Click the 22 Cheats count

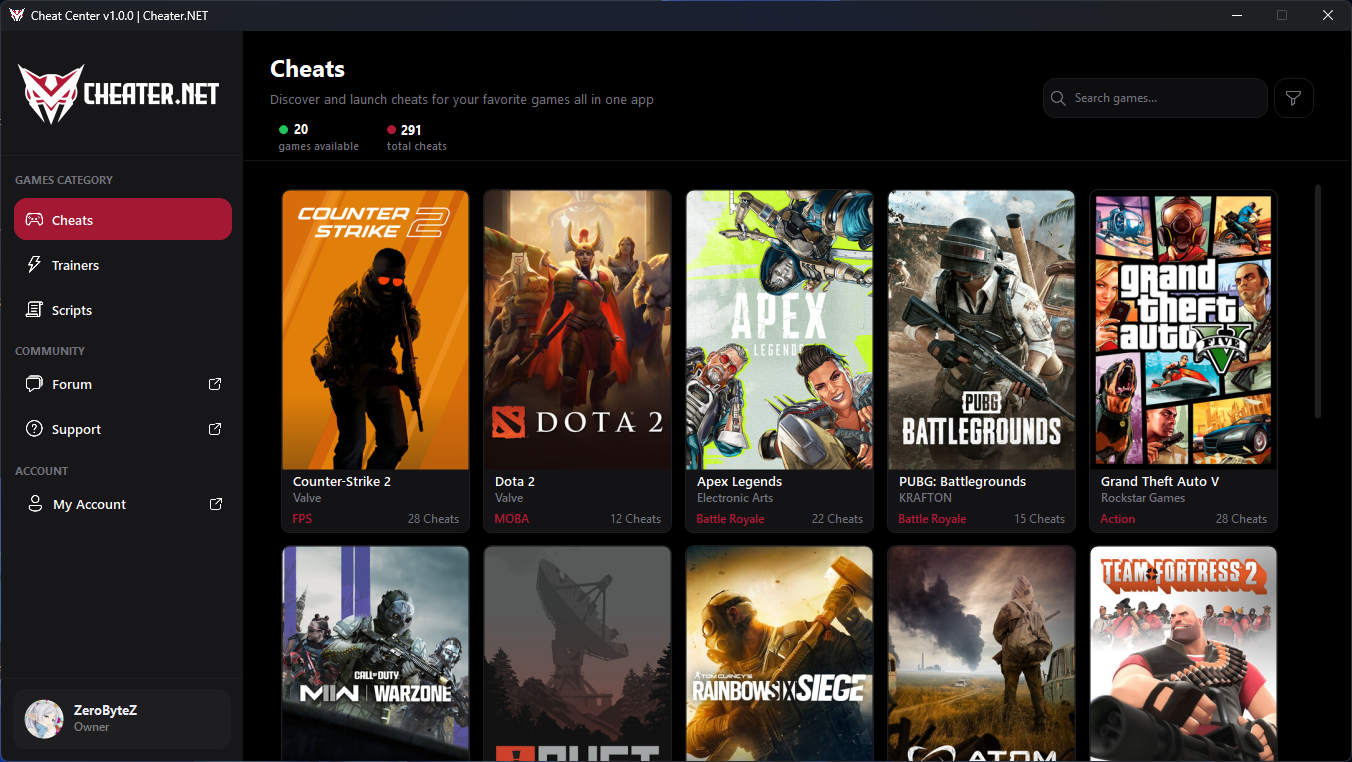click(x=837, y=519)
